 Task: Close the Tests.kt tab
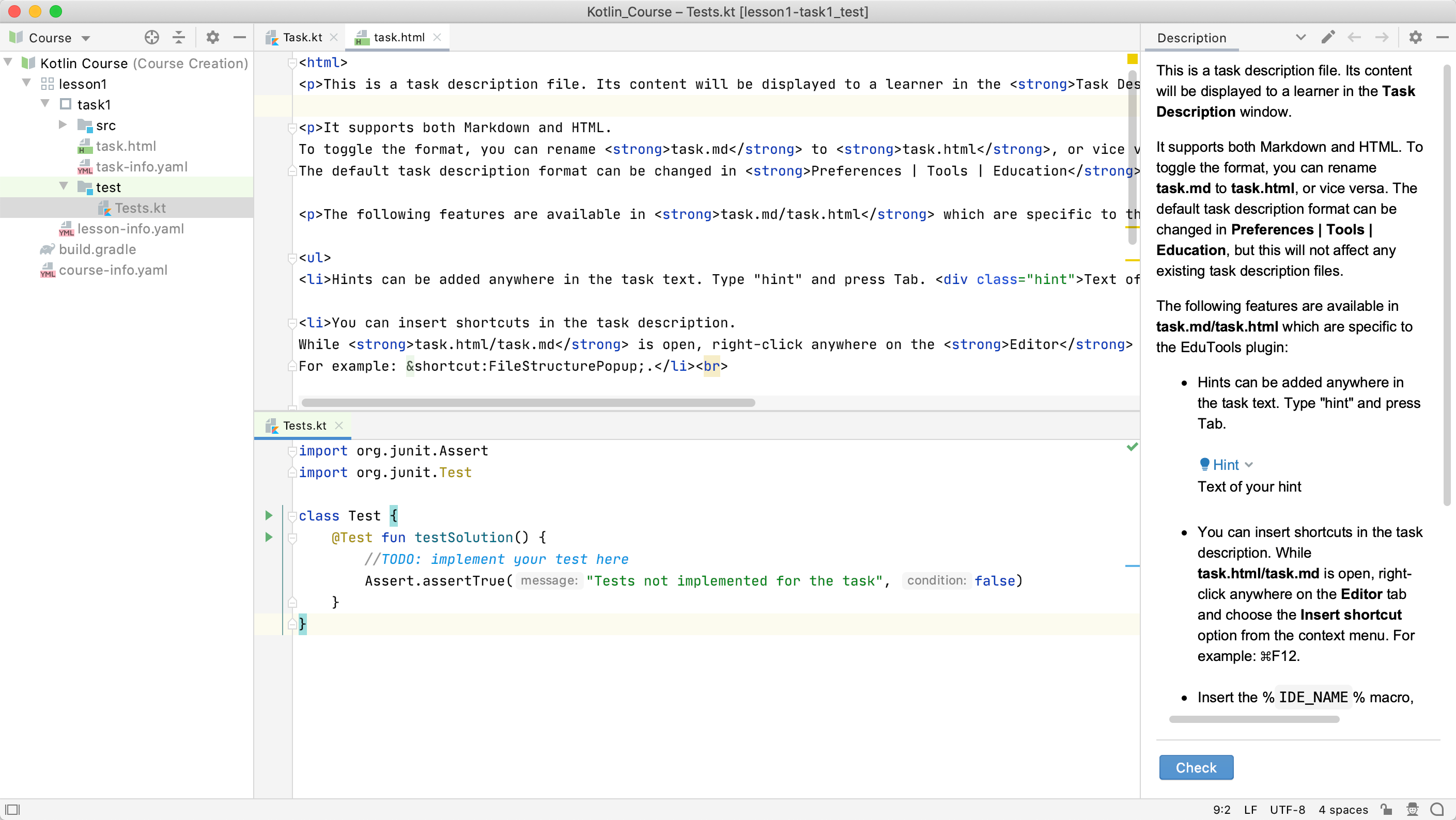pos(339,425)
